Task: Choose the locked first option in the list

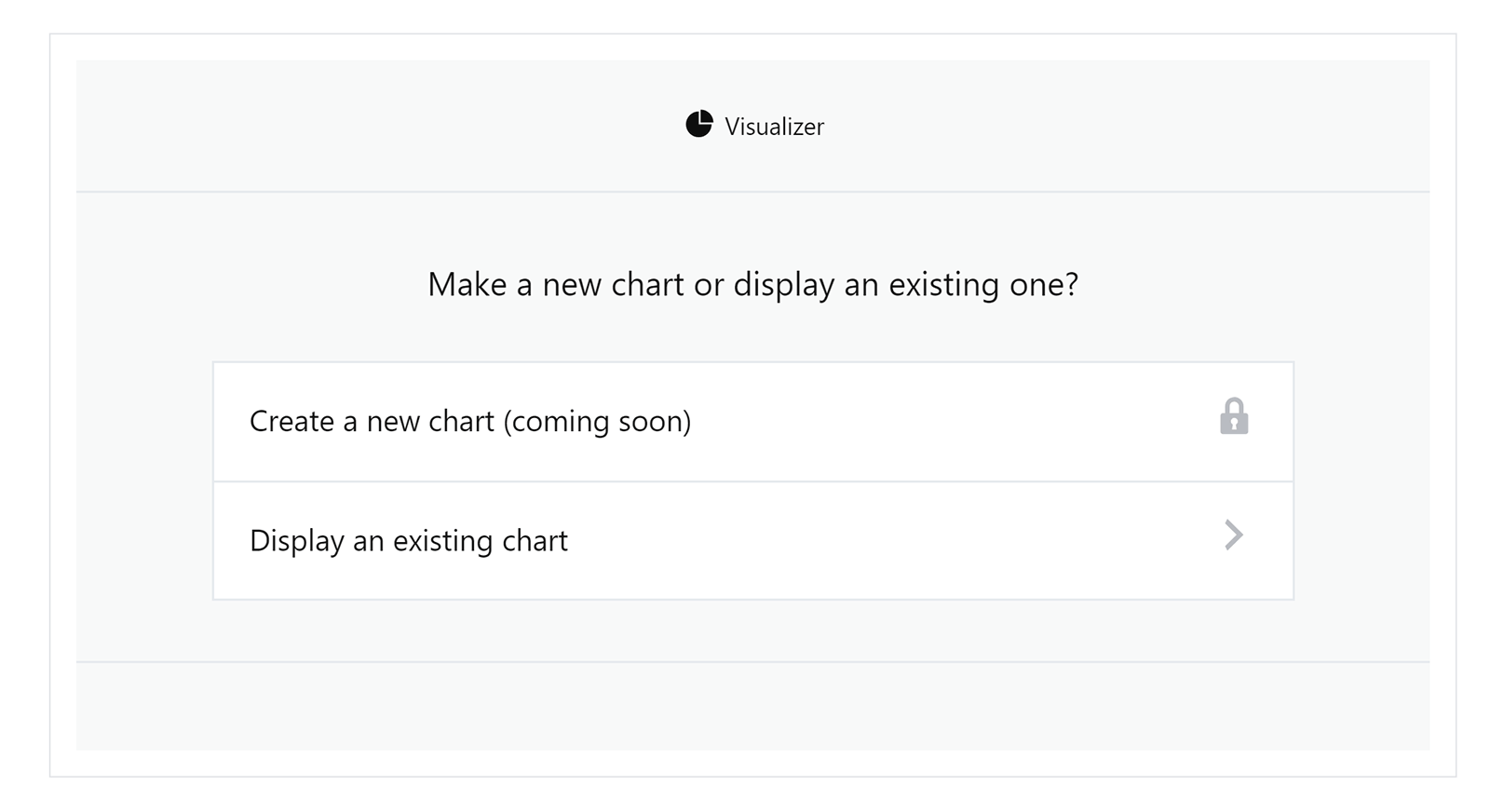Action: (x=752, y=422)
